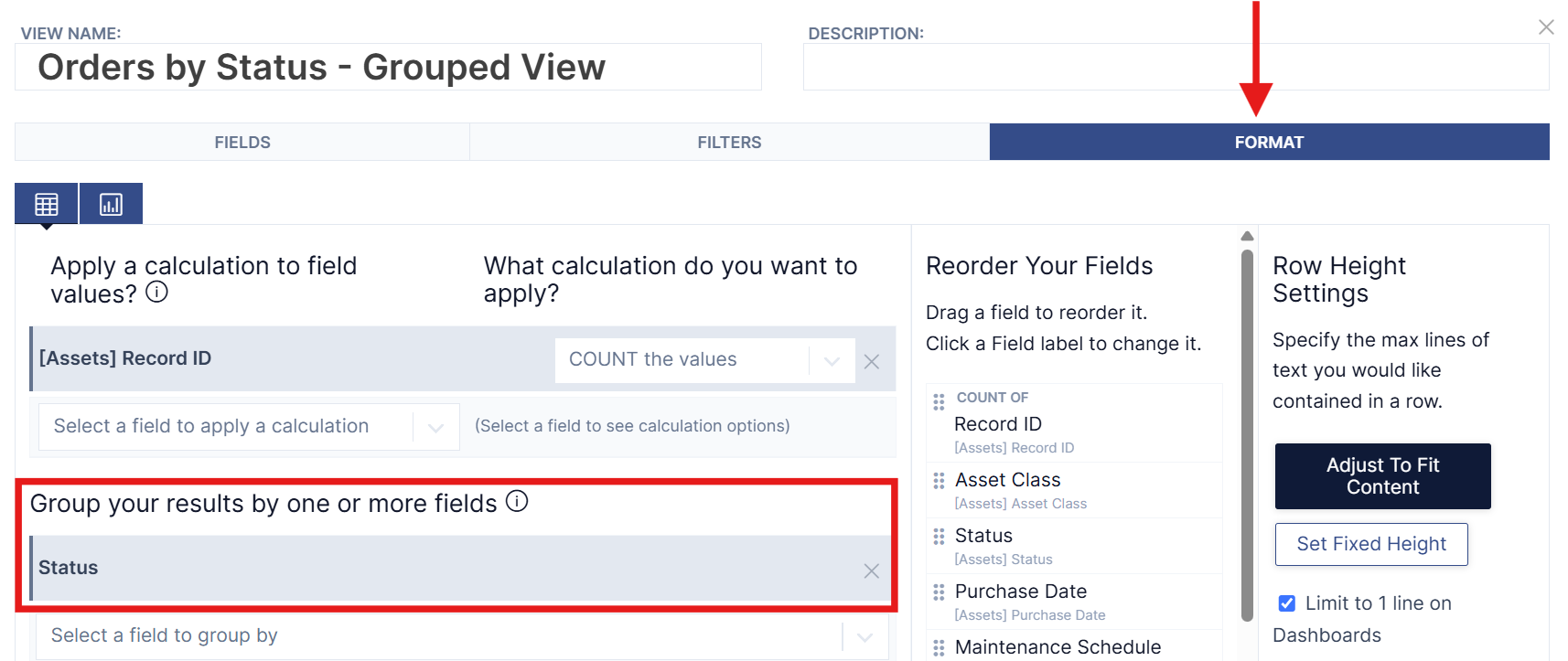Click Adjust To Fit Content button
The width and height of the screenshot is (1568, 661).
pos(1382,476)
